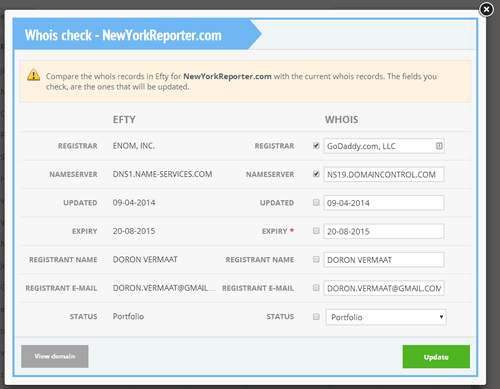Click the Whois Registrant Name field
Screen dimensions: 500x389
(x=384, y=260)
